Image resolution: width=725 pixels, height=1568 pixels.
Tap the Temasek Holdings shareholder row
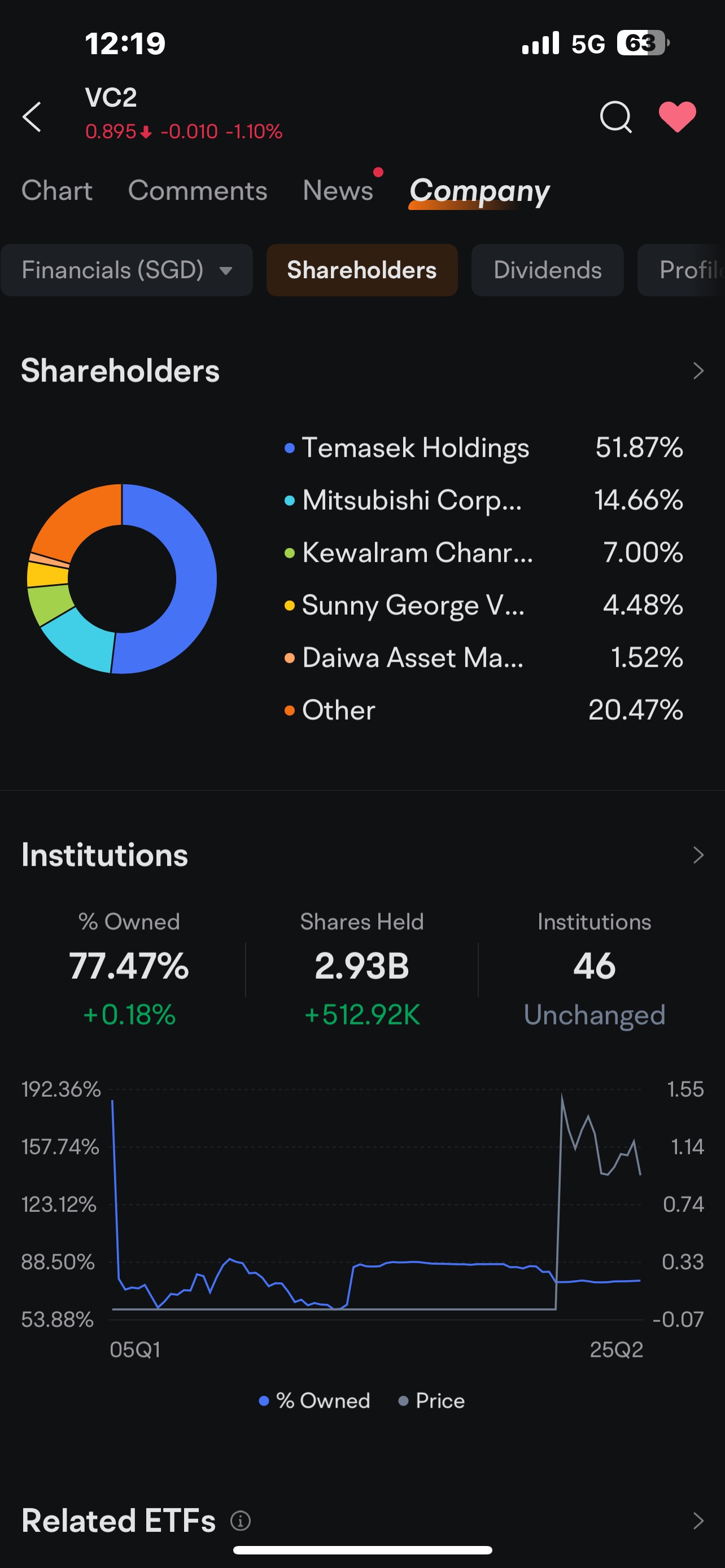[x=483, y=448]
